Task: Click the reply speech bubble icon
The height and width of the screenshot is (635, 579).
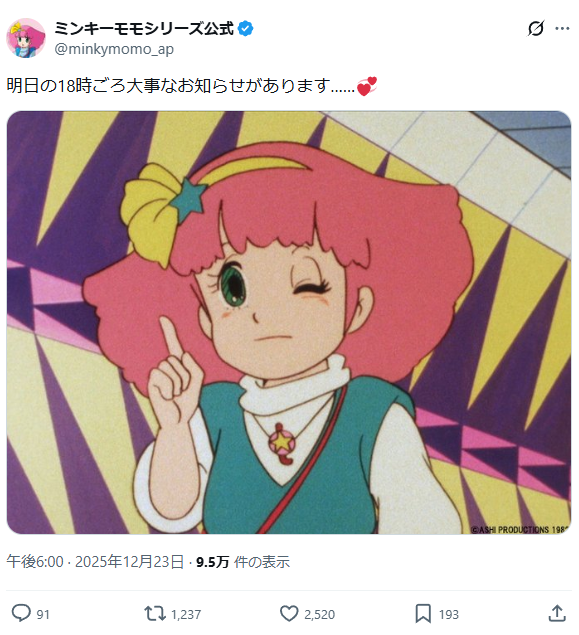Action: (21, 613)
